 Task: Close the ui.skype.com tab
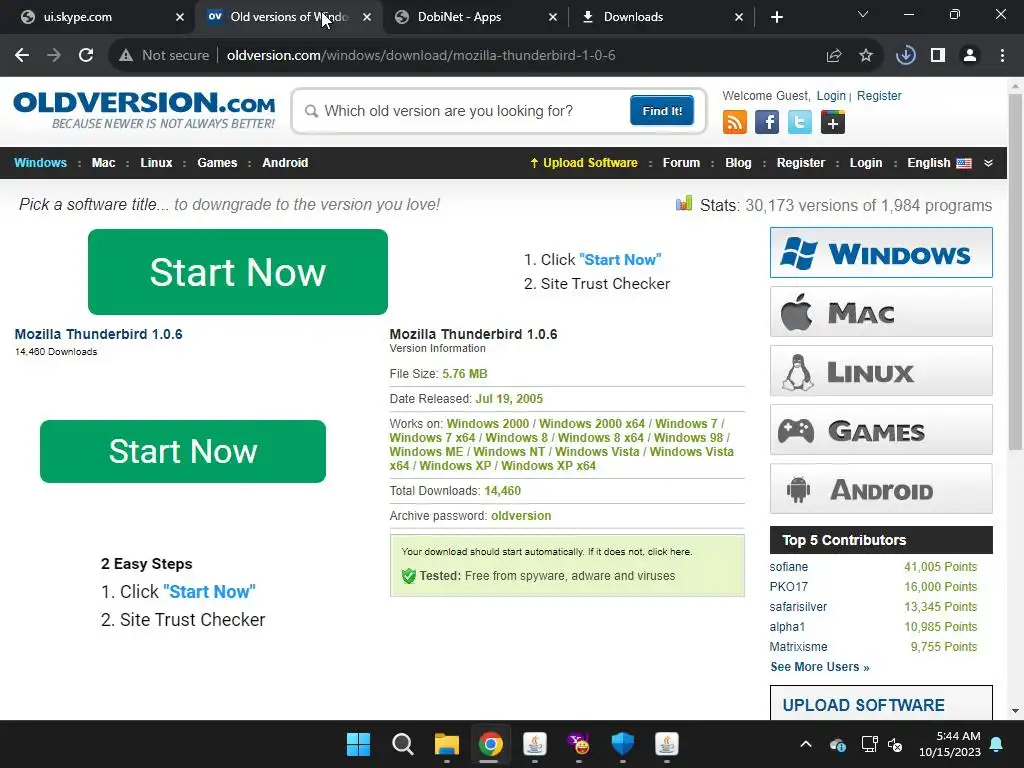(180, 17)
